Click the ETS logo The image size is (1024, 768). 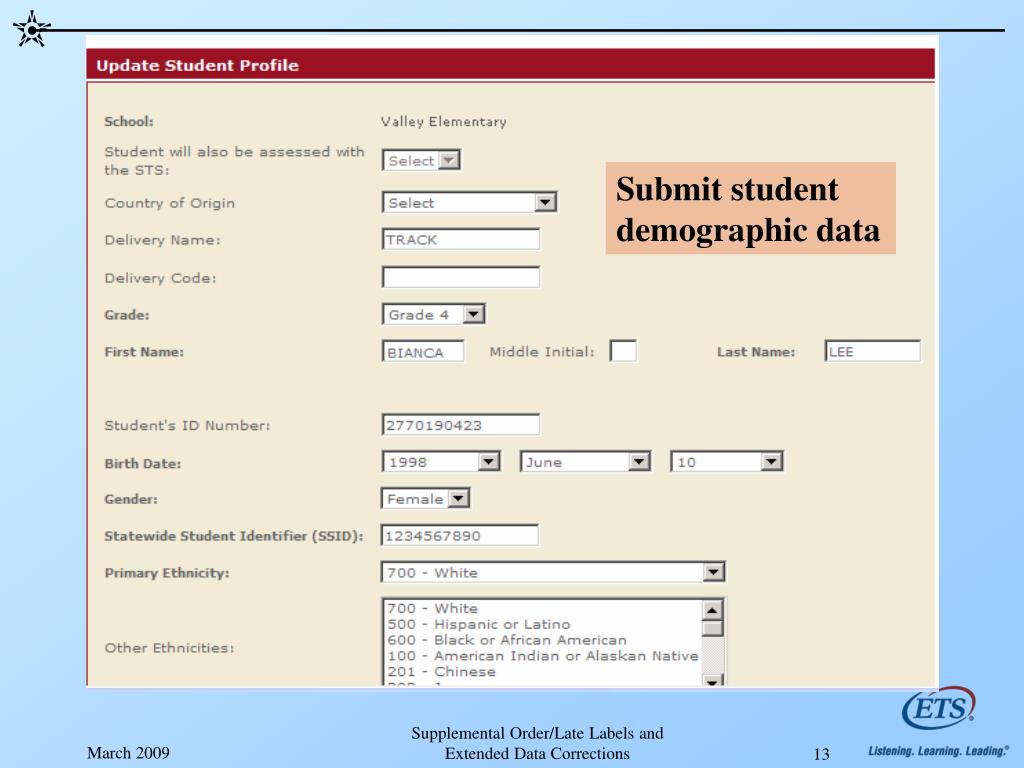[x=938, y=708]
